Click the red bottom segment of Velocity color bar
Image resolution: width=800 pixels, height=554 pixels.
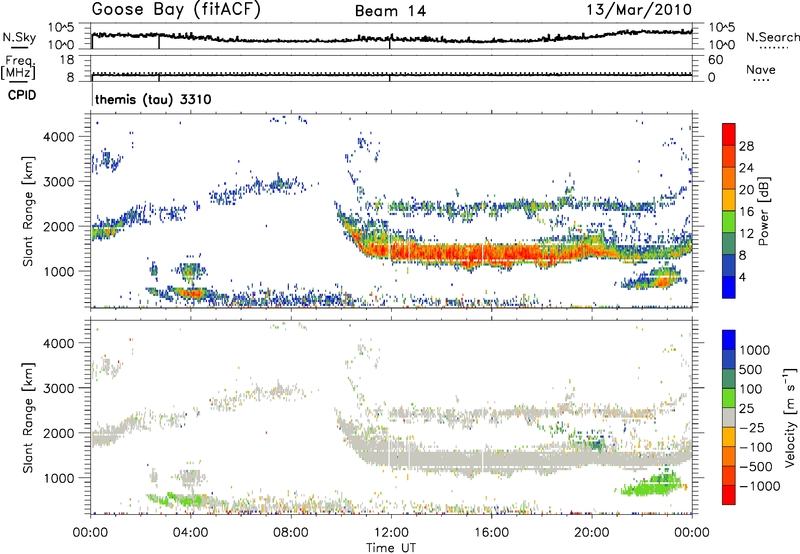(729, 495)
